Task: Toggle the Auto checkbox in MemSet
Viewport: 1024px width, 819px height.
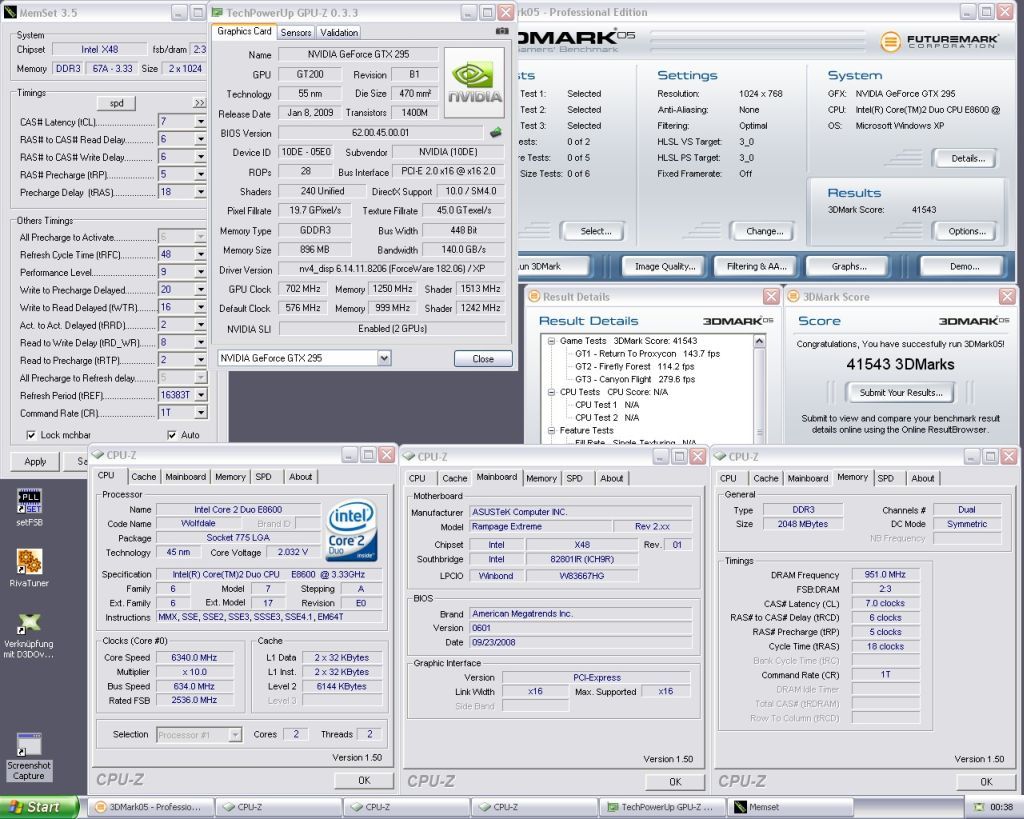Action: coord(172,435)
